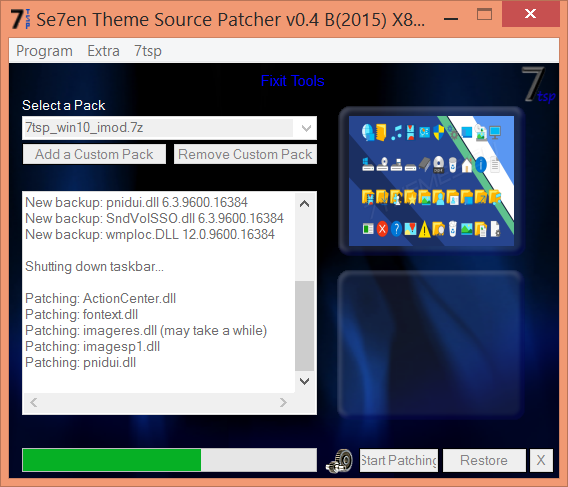The height and width of the screenshot is (487, 568).
Task: Click the Restore button
Action: (484, 460)
